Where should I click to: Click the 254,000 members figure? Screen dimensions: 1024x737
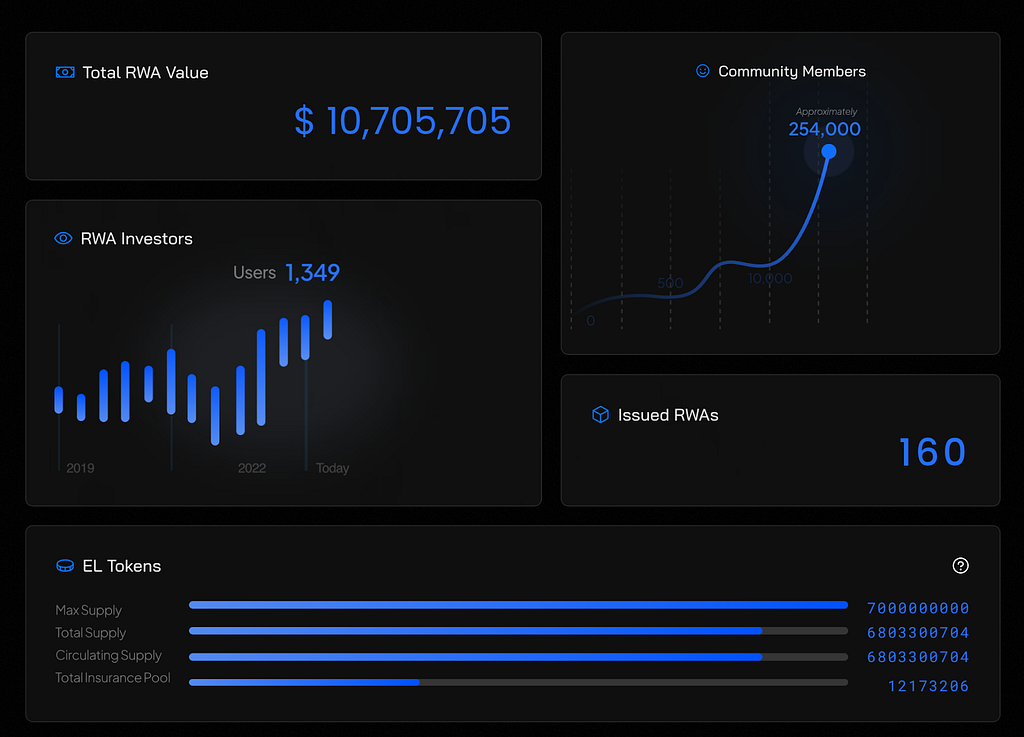coord(824,129)
